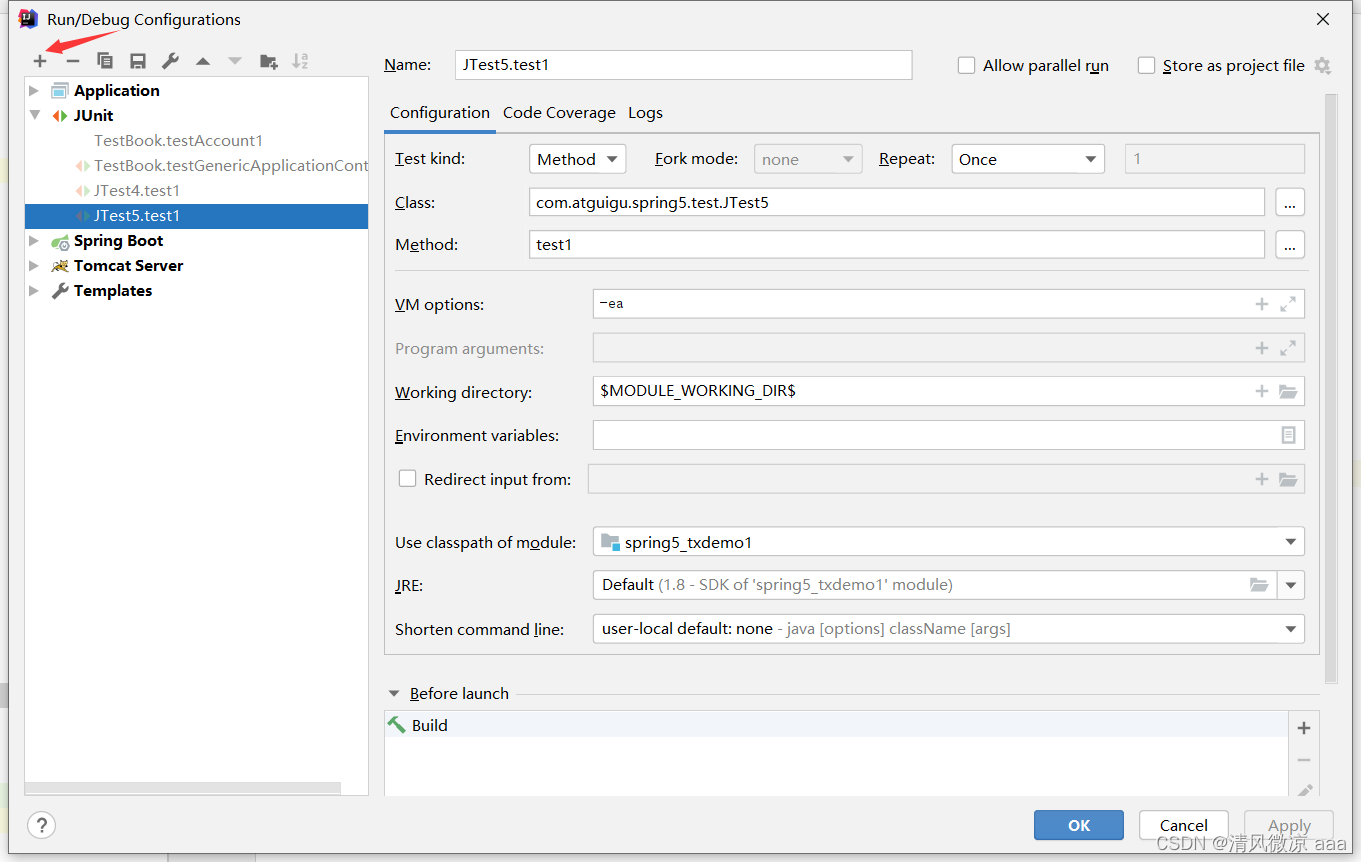Browse folder for Working directory
Screen dimensions: 1361x862
(1288, 391)
